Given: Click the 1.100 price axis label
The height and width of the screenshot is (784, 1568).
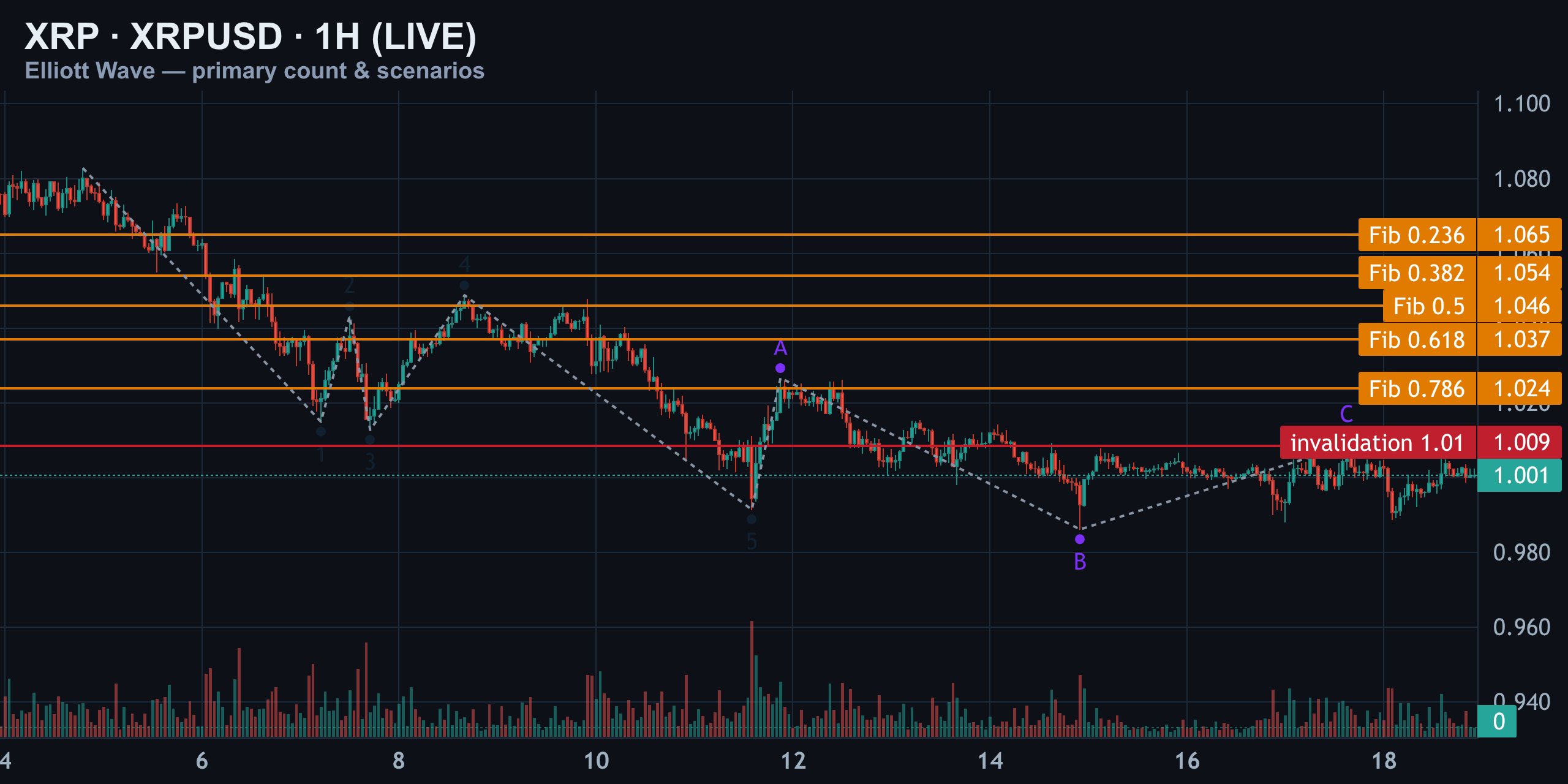Looking at the screenshot, I should pyautogui.click(x=1521, y=104).
